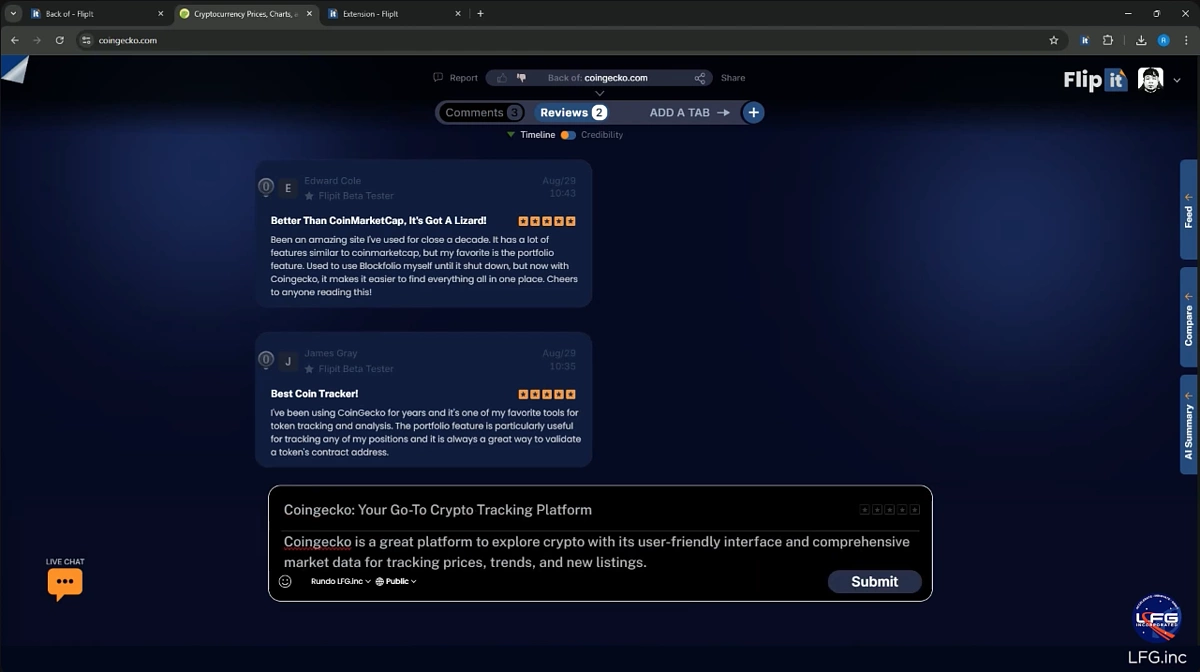Screen dimensions: 1200x672
Task: Select the Reviews tab
Action: click(572, 113)
